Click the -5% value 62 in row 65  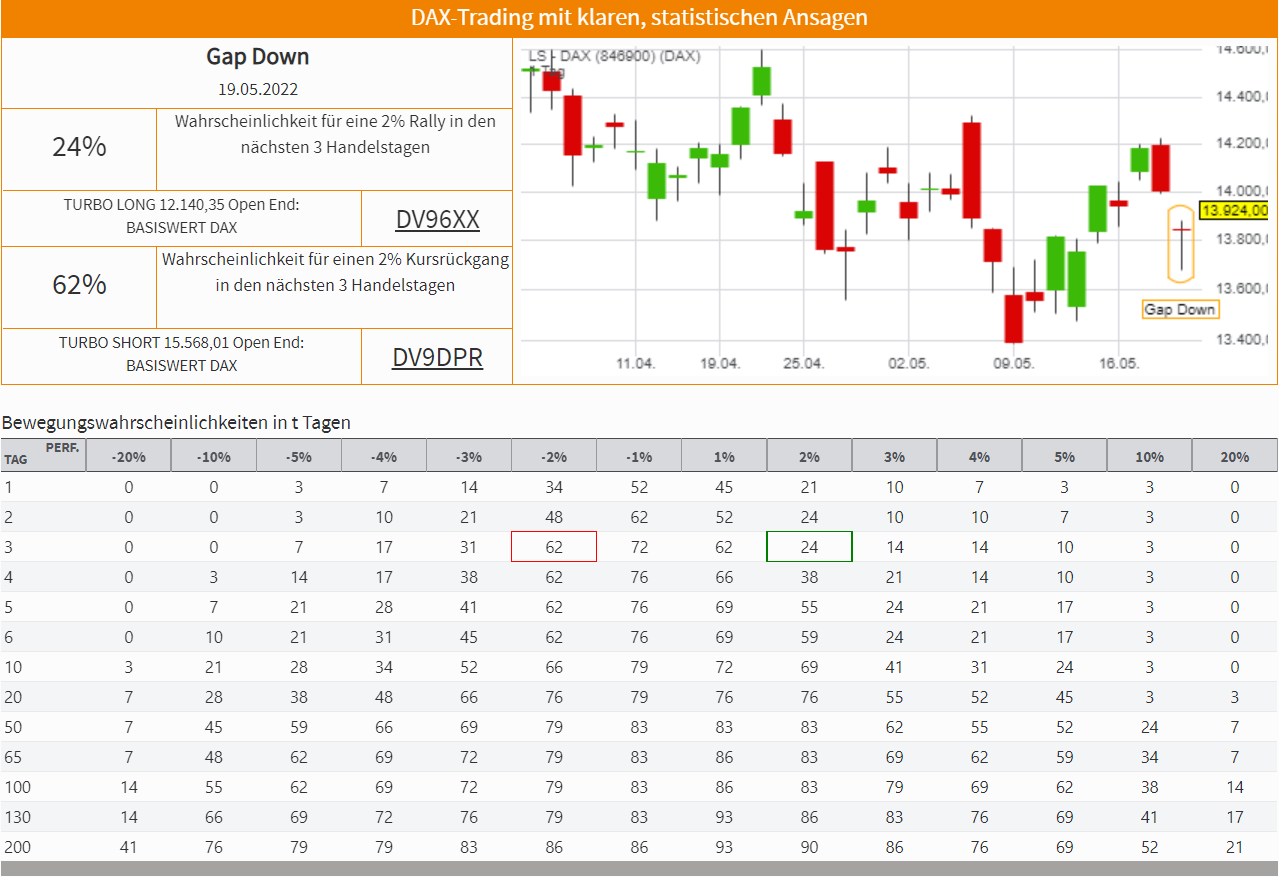tap(299, 757)
